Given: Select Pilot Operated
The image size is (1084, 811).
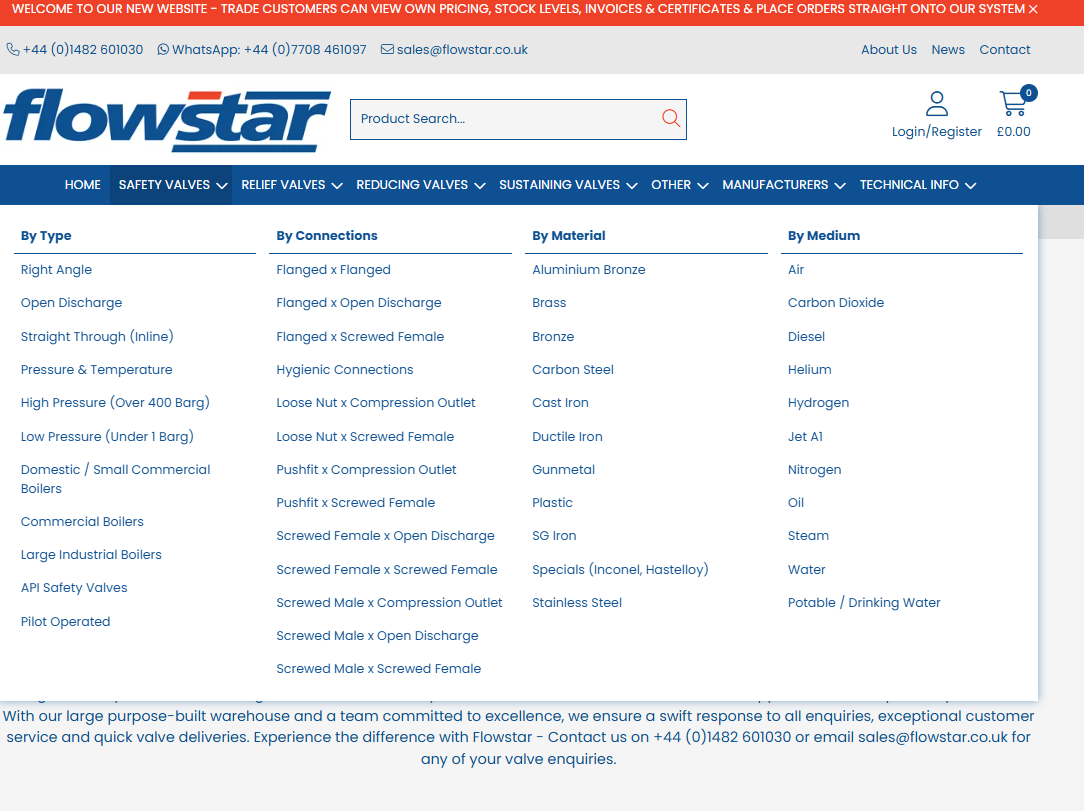Looking at the screenshot, I should pyautogui.click(x=66, y=622).
